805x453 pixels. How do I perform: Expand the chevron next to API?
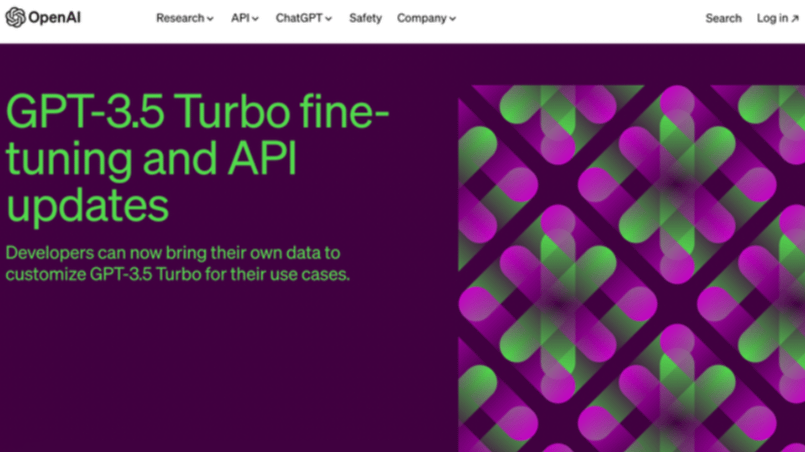255,19
